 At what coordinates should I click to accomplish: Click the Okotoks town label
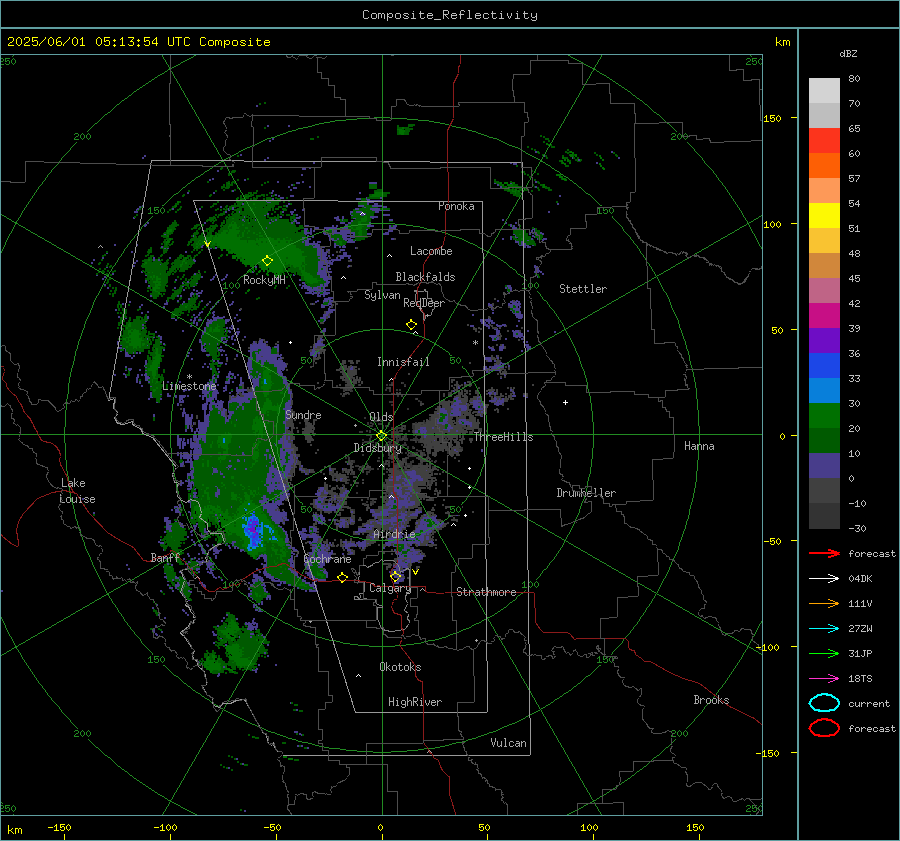[400, 667]
